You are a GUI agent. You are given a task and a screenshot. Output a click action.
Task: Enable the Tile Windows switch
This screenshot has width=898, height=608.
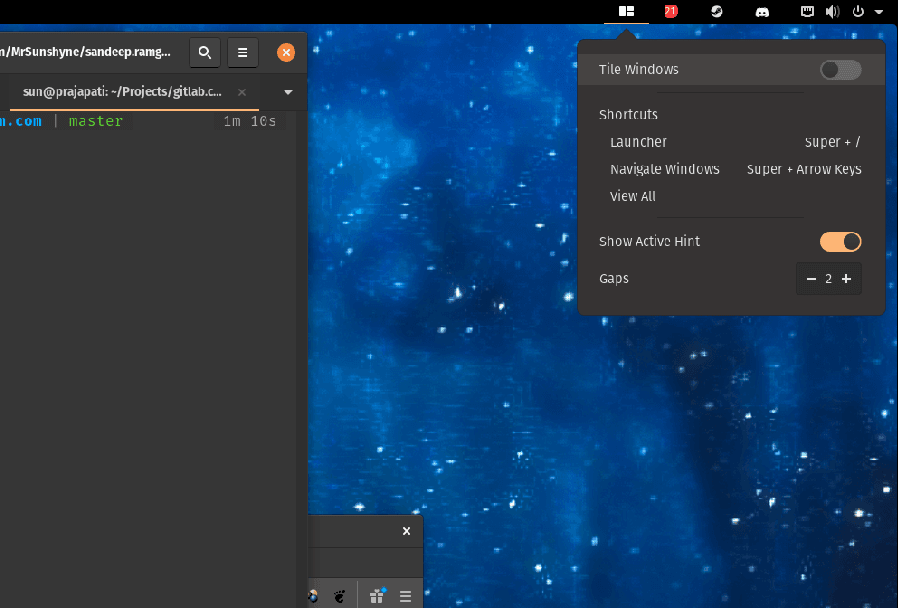840,70
